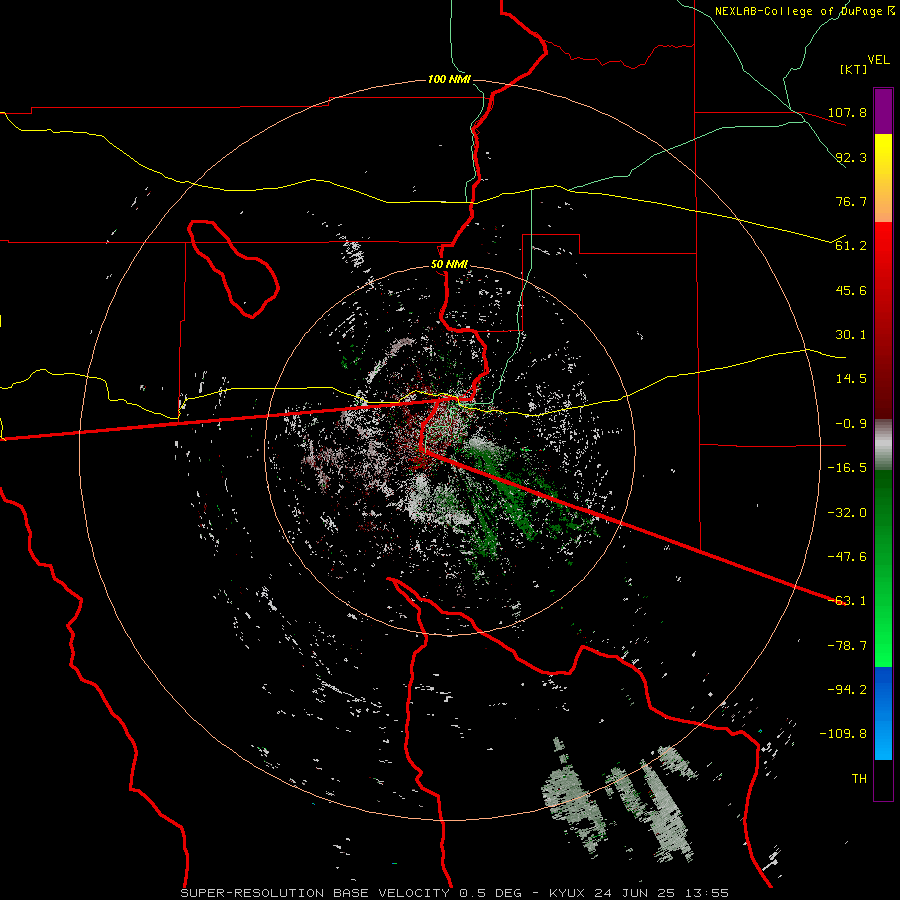Screen dimensions: 900x900
Task: Select the -109.8 scale value
Action: 843,734
